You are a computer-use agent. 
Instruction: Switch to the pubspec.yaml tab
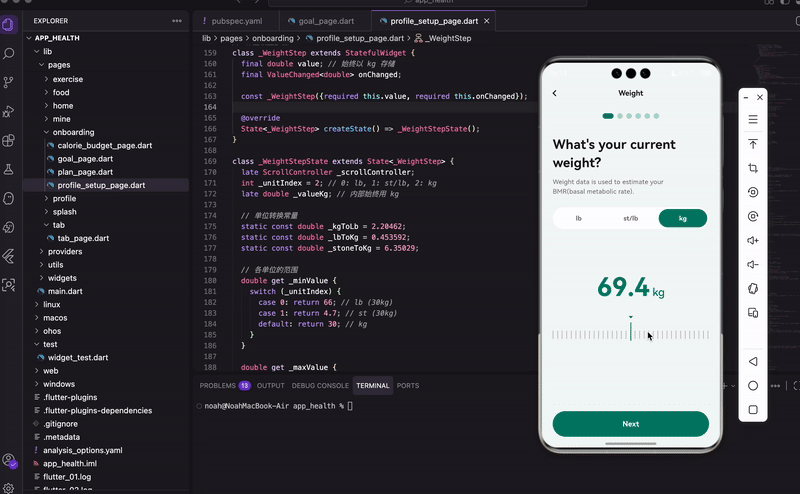(237, 21)
